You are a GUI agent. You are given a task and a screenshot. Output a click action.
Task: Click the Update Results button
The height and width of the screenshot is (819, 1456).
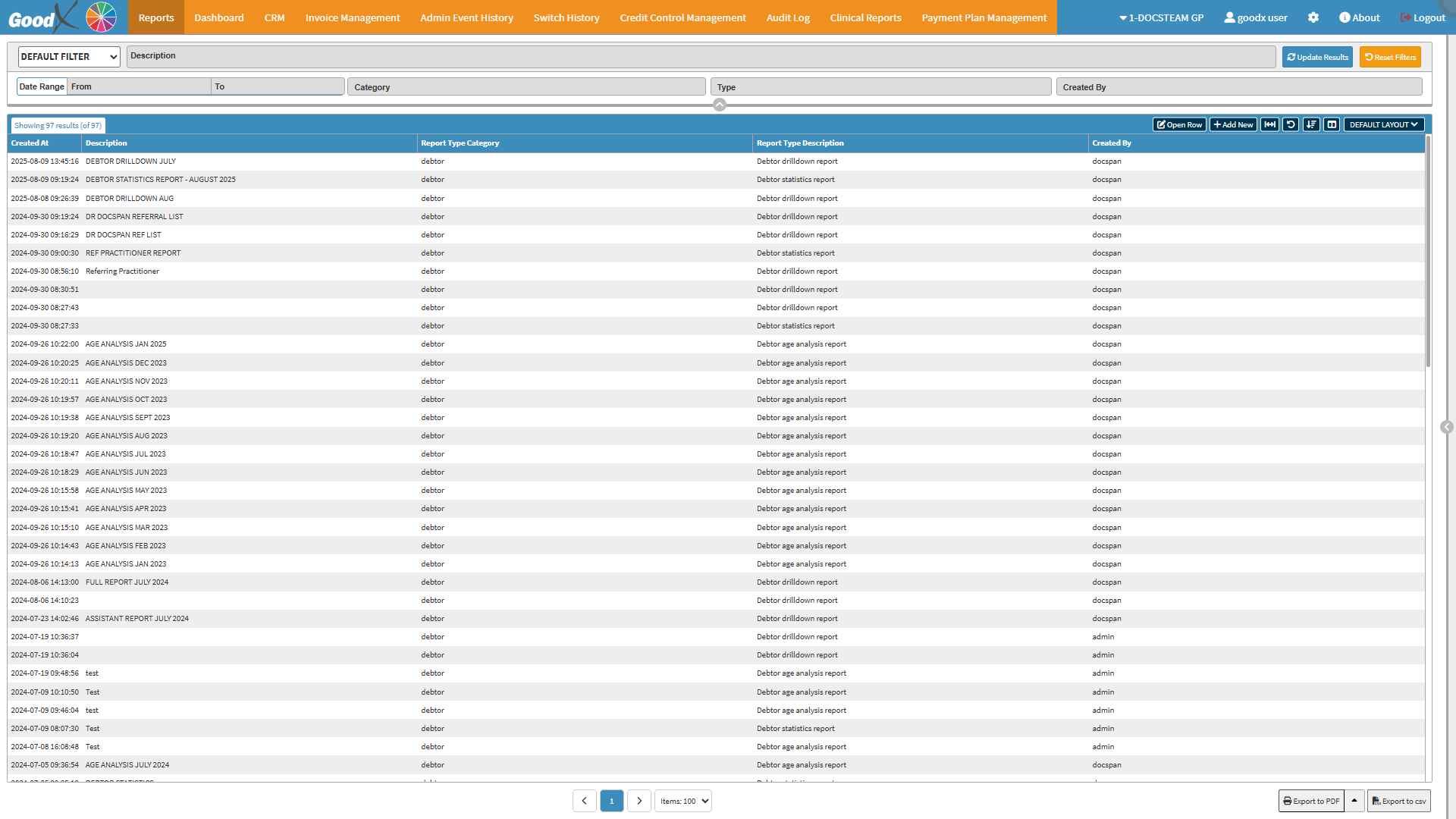pos(1317,57)
